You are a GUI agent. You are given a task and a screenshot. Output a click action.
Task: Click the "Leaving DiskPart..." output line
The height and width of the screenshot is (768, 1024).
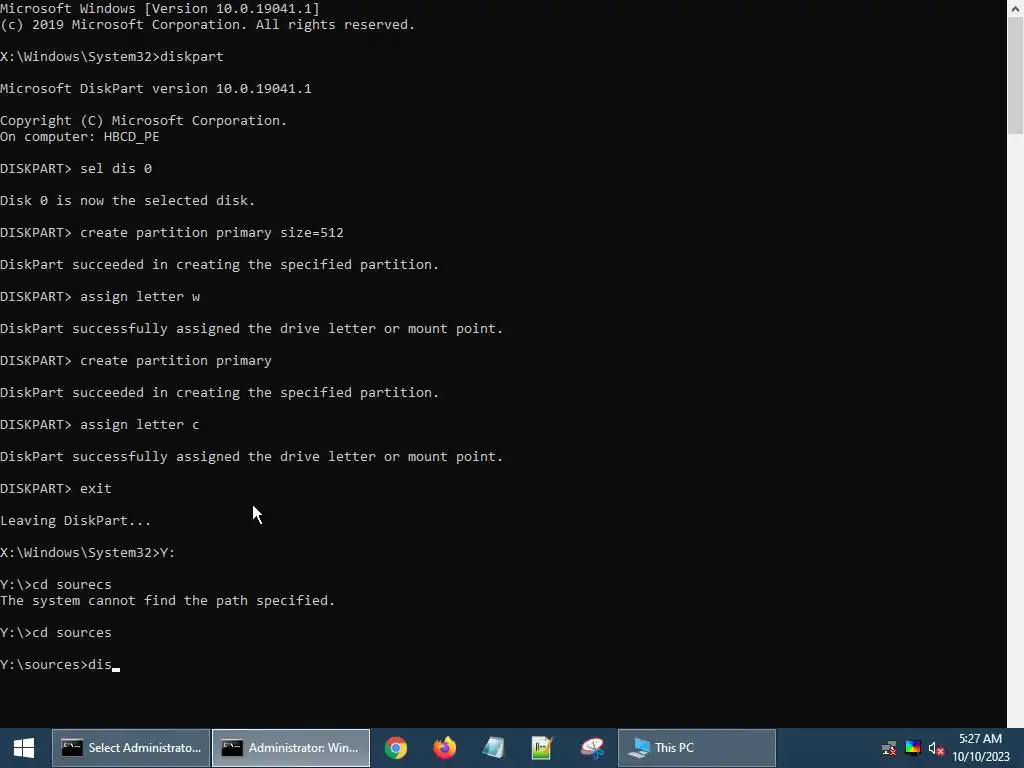(76, 520)
